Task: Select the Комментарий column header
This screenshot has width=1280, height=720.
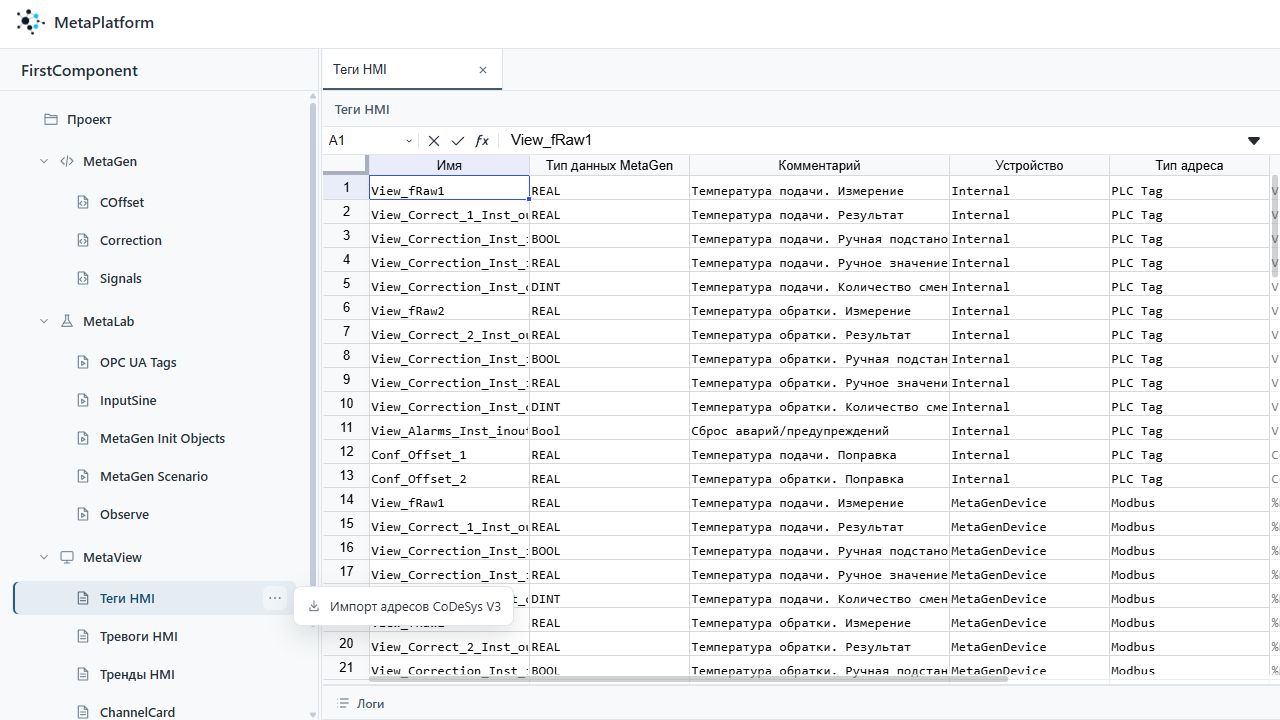Action: click(819, 166)
